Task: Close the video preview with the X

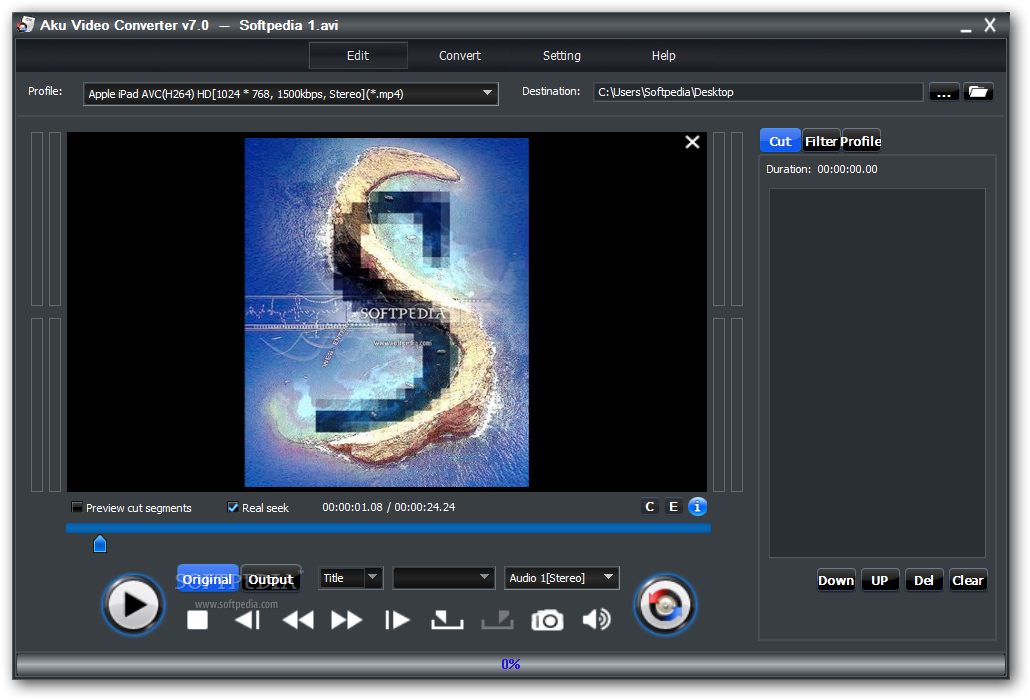Action: 692,142
